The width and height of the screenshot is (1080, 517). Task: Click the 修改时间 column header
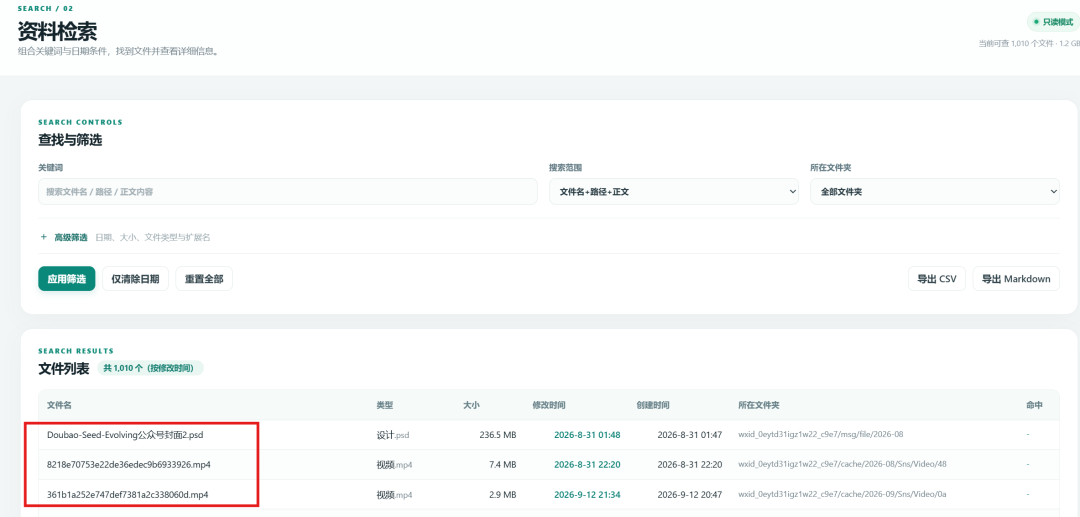pos(549,405)
